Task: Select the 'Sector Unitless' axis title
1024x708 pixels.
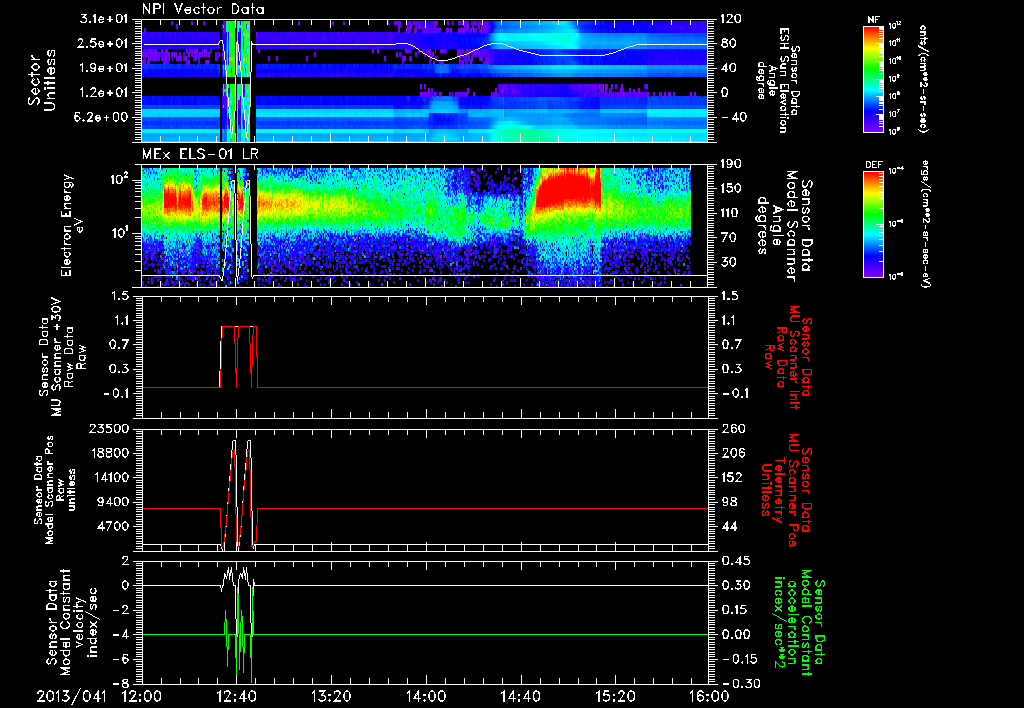Action: point(42,81)
